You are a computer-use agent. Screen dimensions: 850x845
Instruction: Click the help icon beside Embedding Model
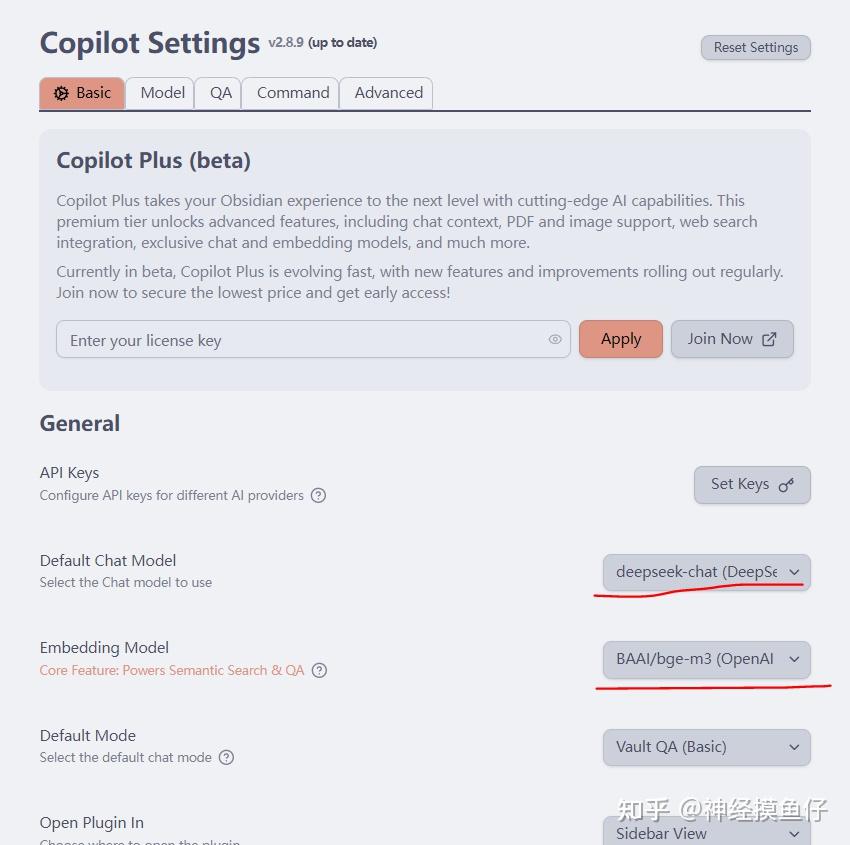(319, 670)
